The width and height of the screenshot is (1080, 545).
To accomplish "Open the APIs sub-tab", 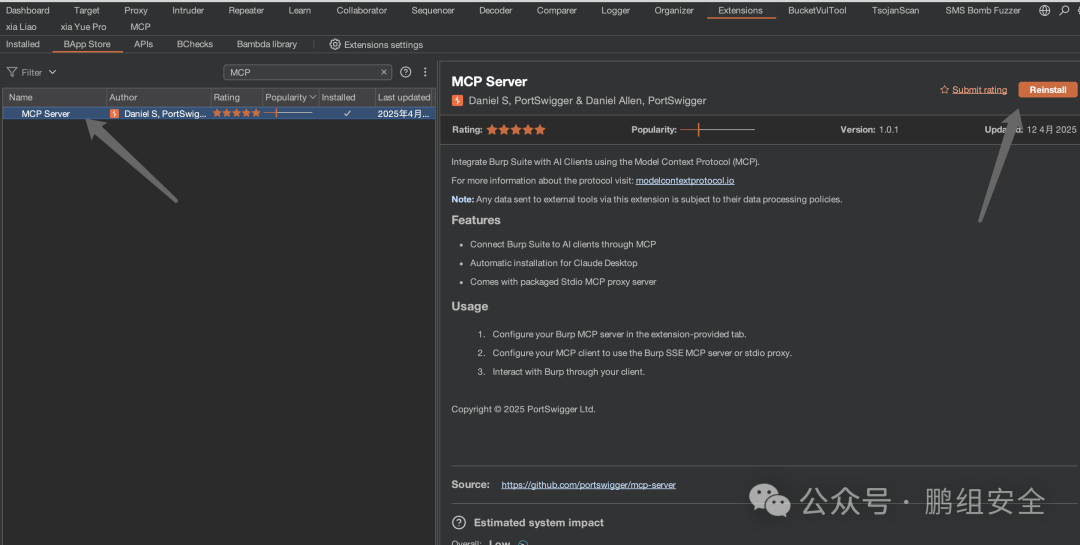I will pos(143,44).
